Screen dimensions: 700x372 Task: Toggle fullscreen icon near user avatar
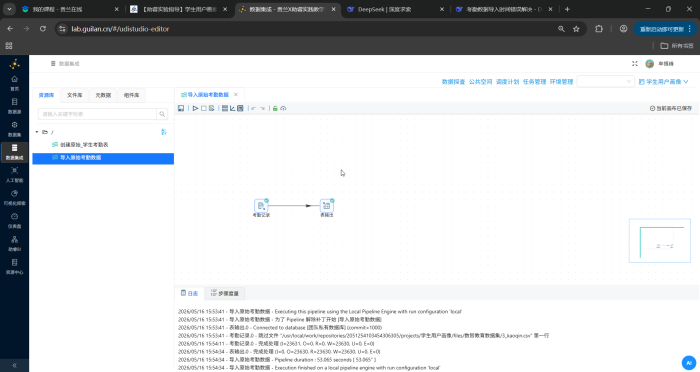click(635, 64)
